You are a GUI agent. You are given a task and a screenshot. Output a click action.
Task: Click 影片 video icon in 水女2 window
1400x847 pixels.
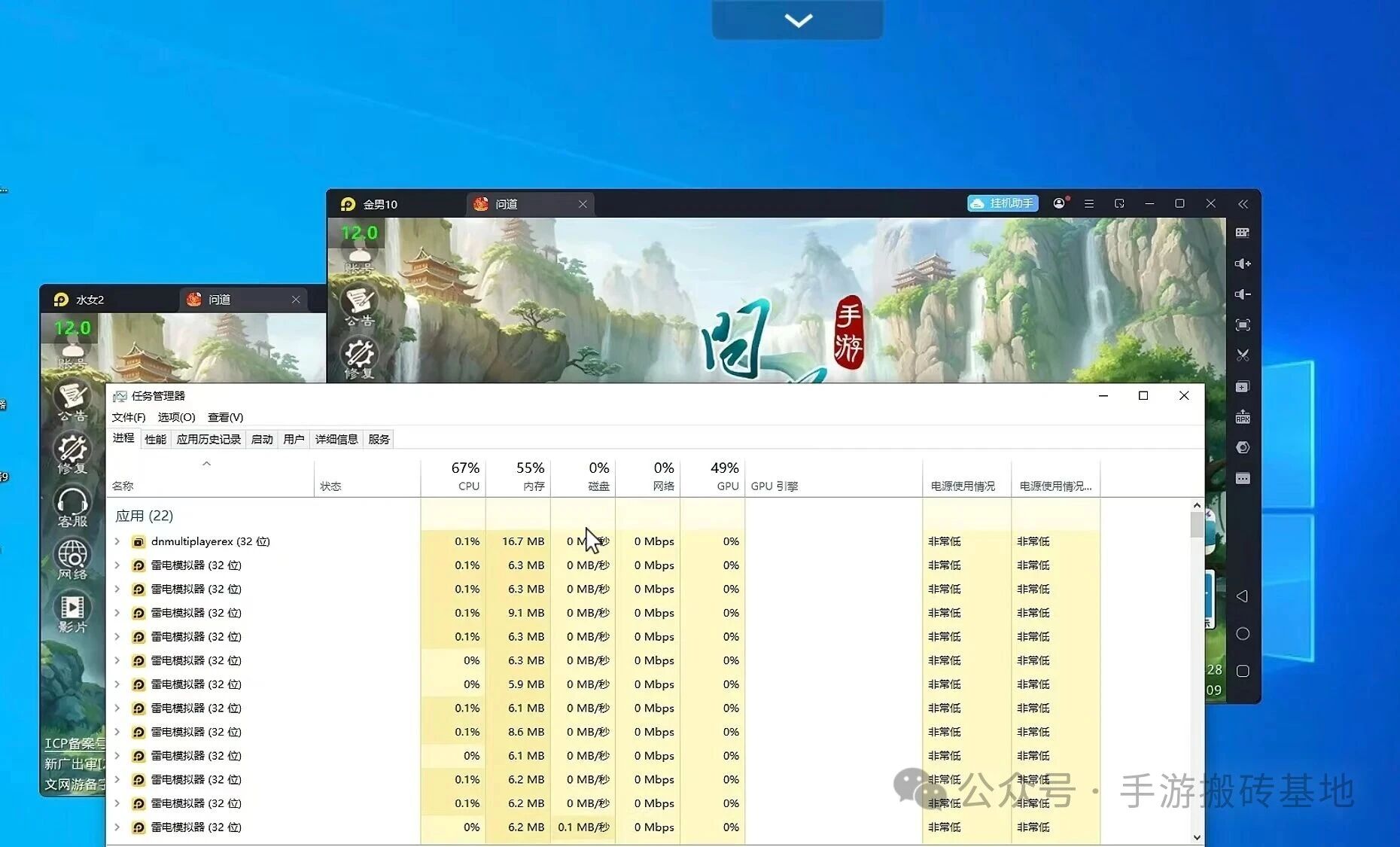coord(72,612)
